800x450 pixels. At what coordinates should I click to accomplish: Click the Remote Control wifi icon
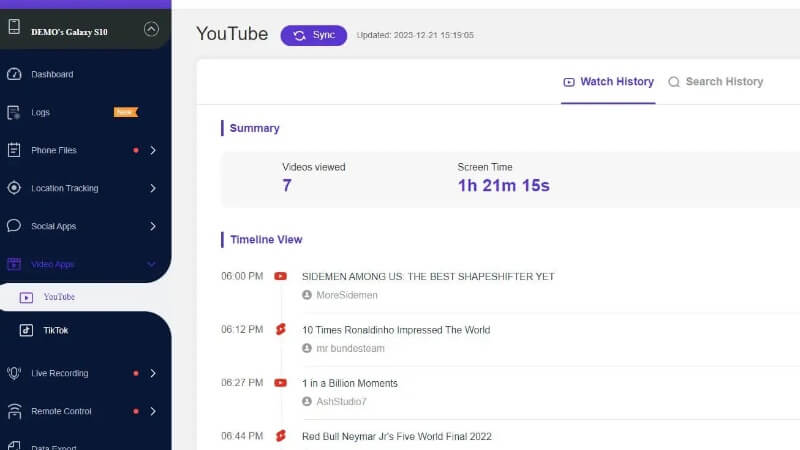[x=14, y=411]
